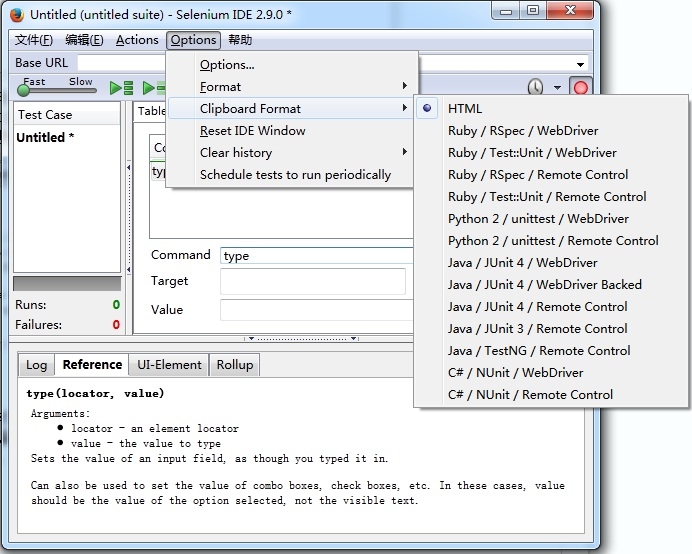Select Ruby / RSpec / Remote Control format
Image resolution: width=692 pixels, height=554 pixels.
click(551, 175)
